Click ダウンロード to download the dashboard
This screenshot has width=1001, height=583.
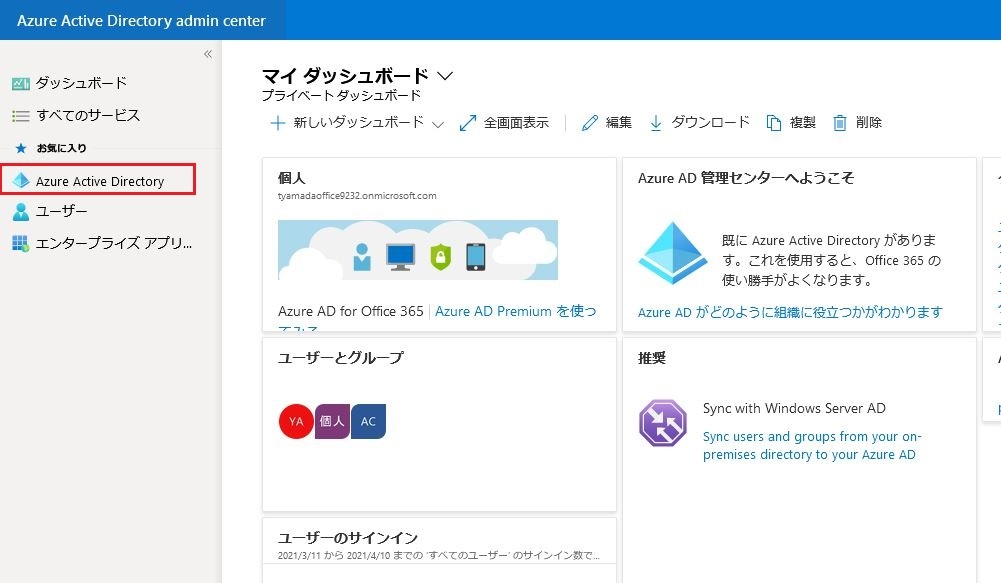700,123
